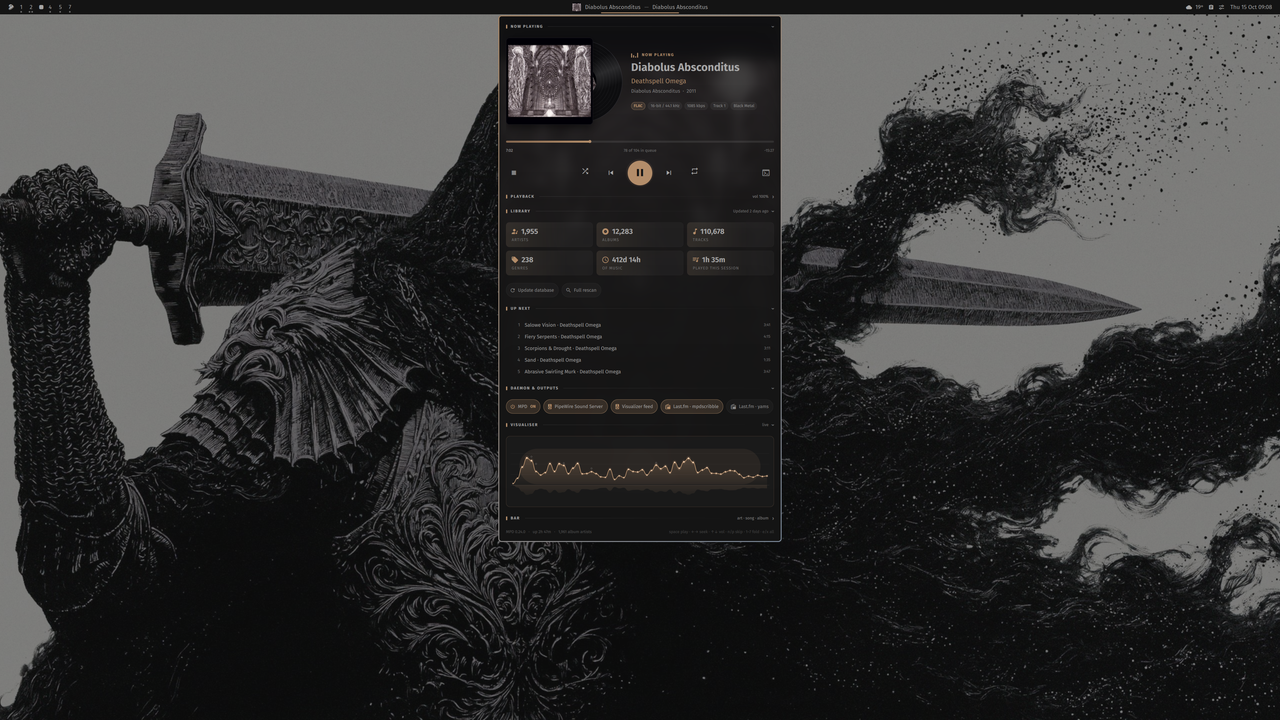Click the refresh icon in Update database
This screenshot has height=720, width=1280.
513,290
